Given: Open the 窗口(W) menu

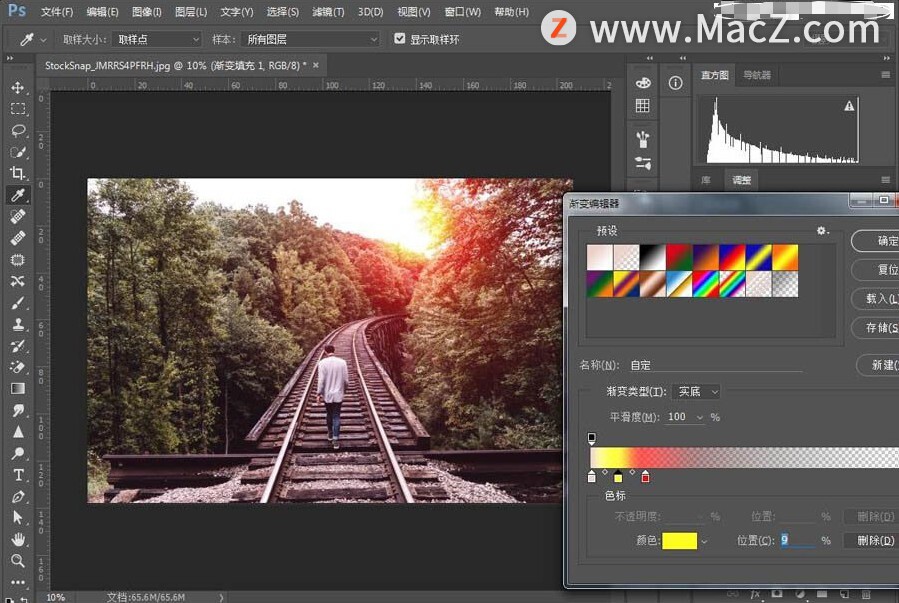Looking at the screenshot, I should click(463, 11).
